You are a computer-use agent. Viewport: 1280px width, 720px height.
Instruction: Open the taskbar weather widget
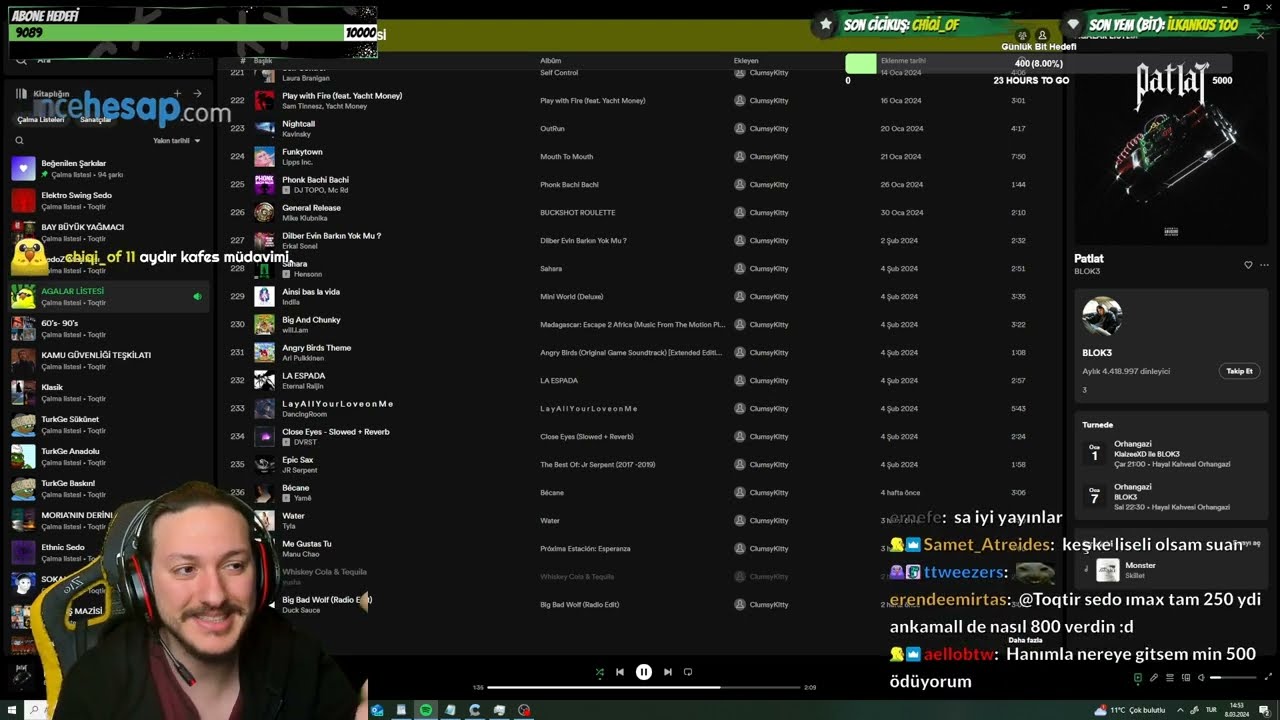click(1131, 710)
